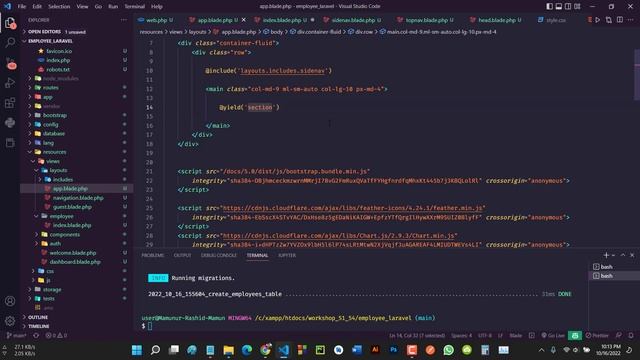Image resolution: width=640 pixels, height=360 pixels.
Task: Open the Jupyter panel tab
Action: 287,255
